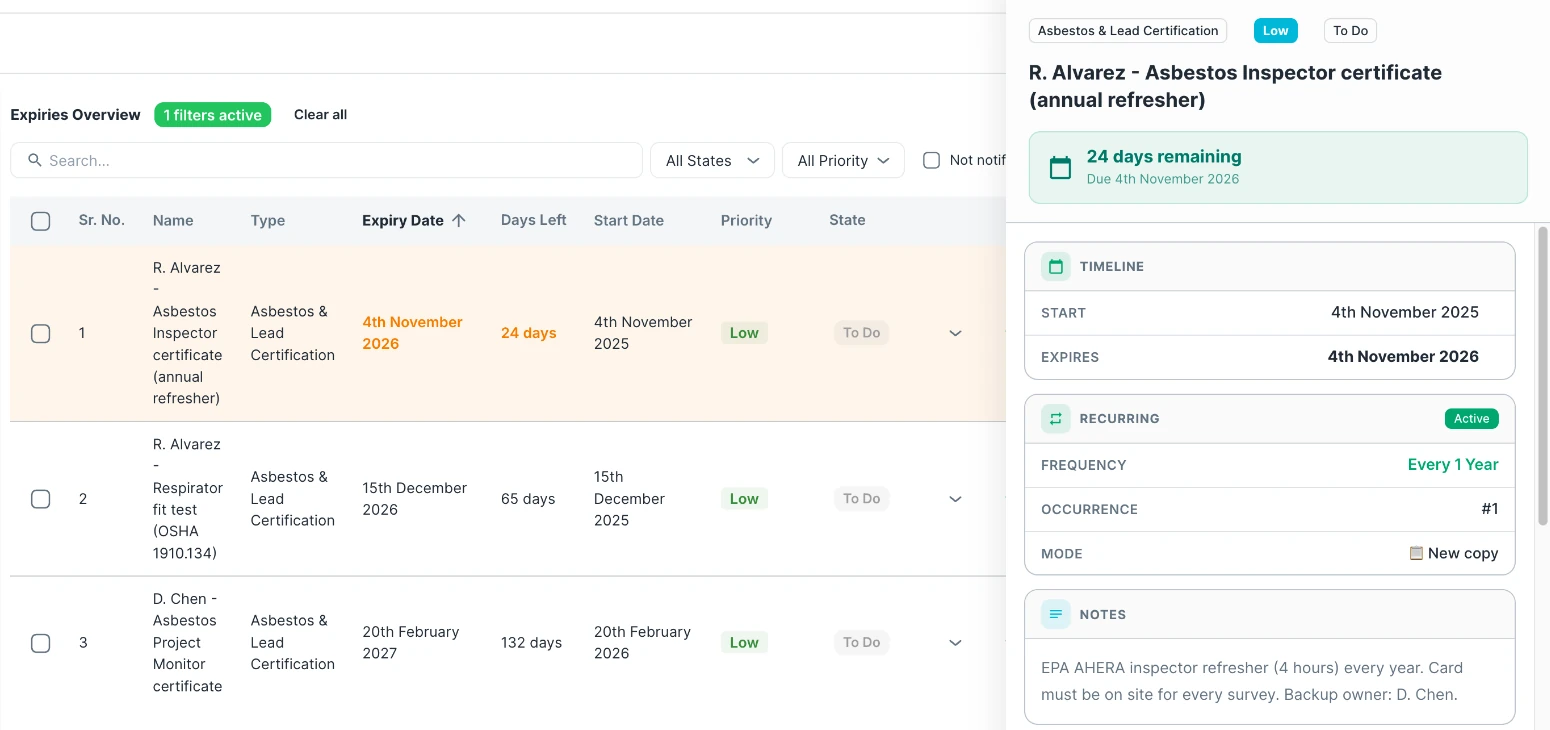1550x730 pixels.
Task: Click To Do state in Respirator fit test row
Action: pyautogui.click(x=861, y=499)
